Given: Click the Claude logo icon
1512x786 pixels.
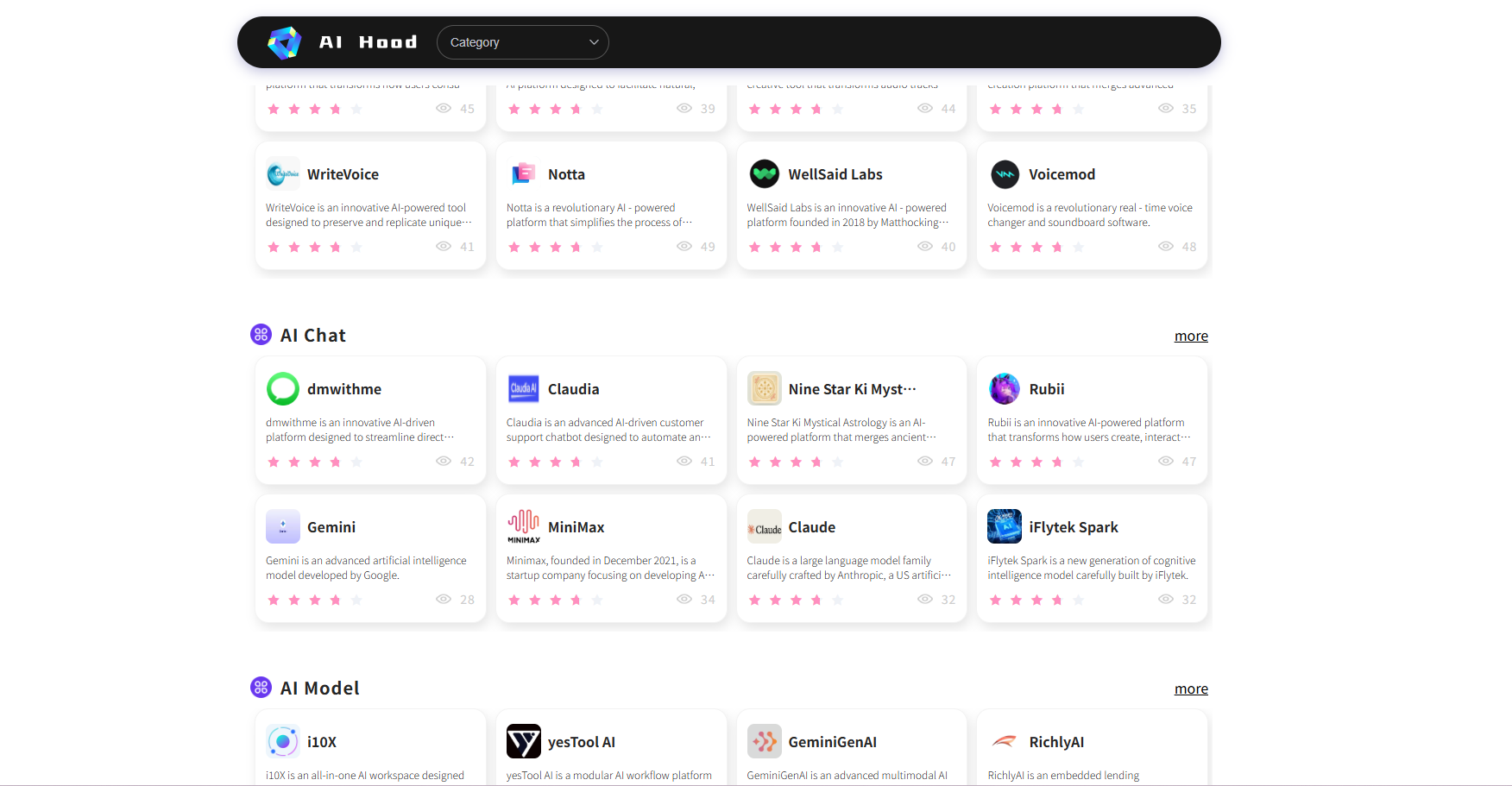Looking at the screenshot, I should (x=764, y=526).
